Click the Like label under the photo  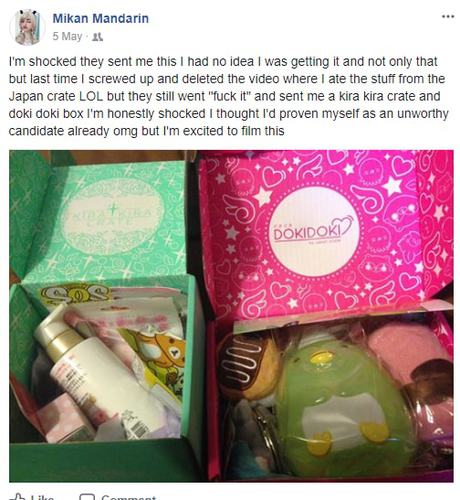tap(42, 497)
